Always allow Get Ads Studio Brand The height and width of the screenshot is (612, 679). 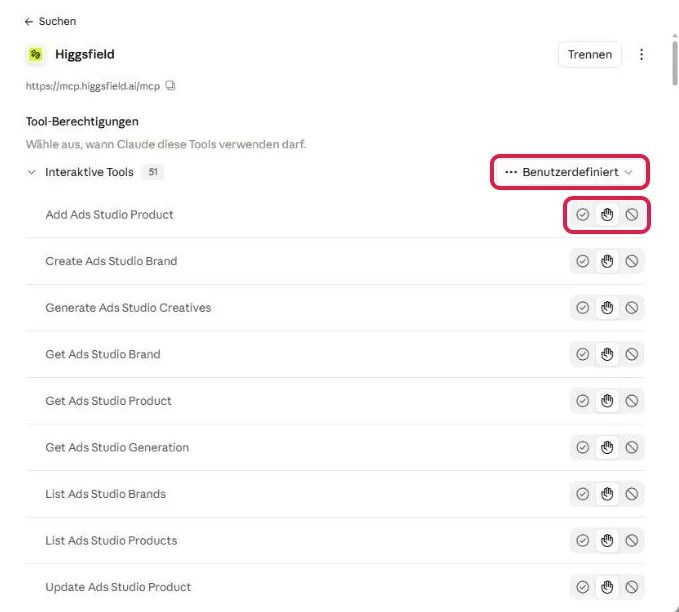(x=582, y=354)
